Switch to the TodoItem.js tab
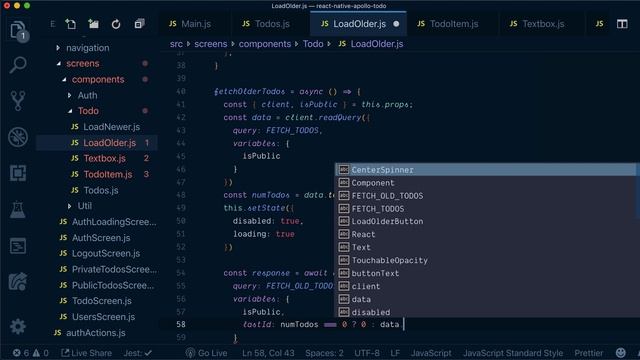This screenshot has height=360, width=640. pos(448,24)
